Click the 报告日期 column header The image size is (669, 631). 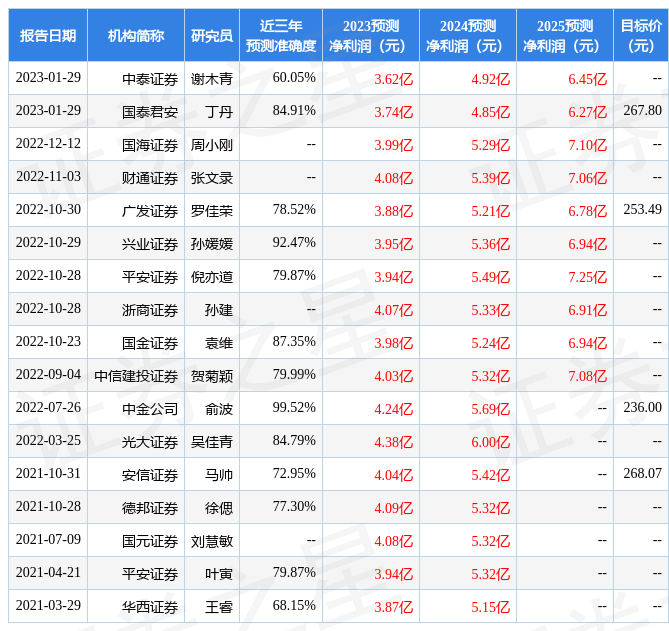tap(48, 36)
